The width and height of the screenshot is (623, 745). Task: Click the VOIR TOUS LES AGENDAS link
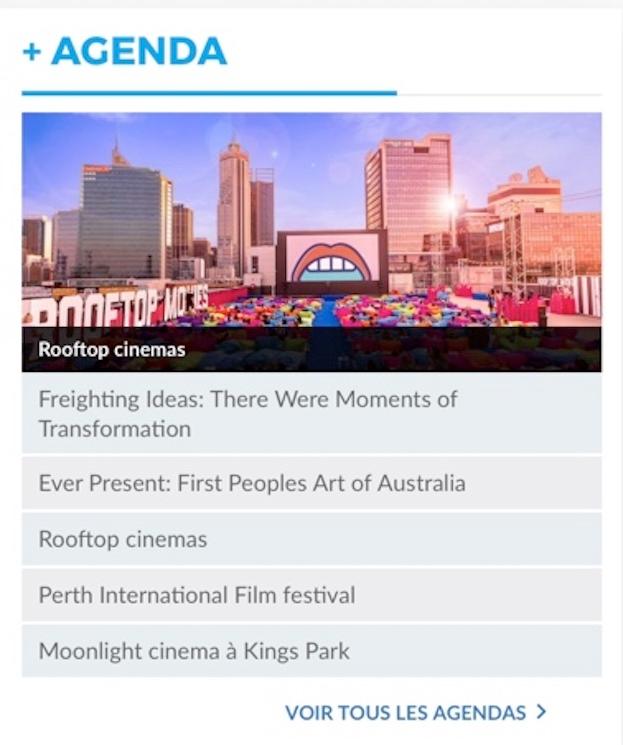pyautogui.click(x=405, y=713)
